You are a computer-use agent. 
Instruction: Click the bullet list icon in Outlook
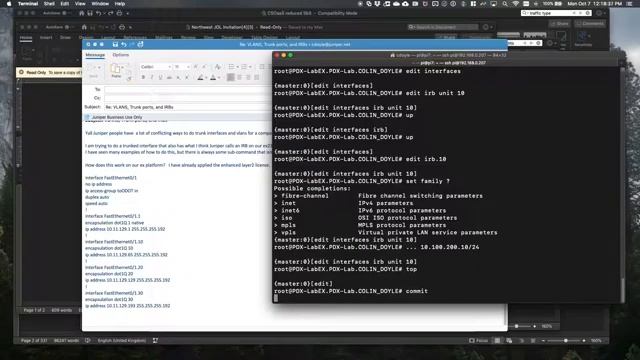(231, 67)
